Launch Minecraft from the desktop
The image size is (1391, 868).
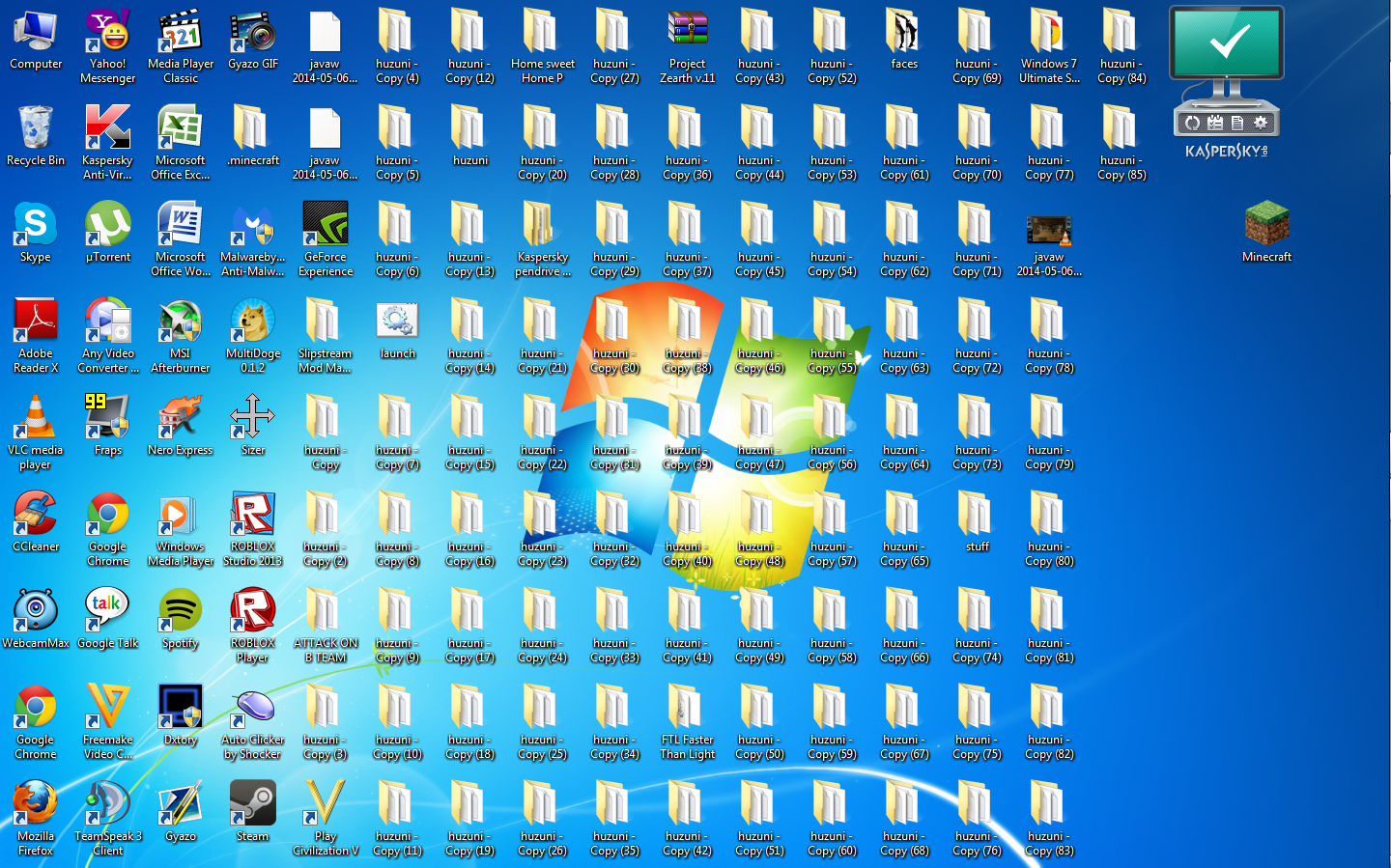pos(1267,234)
